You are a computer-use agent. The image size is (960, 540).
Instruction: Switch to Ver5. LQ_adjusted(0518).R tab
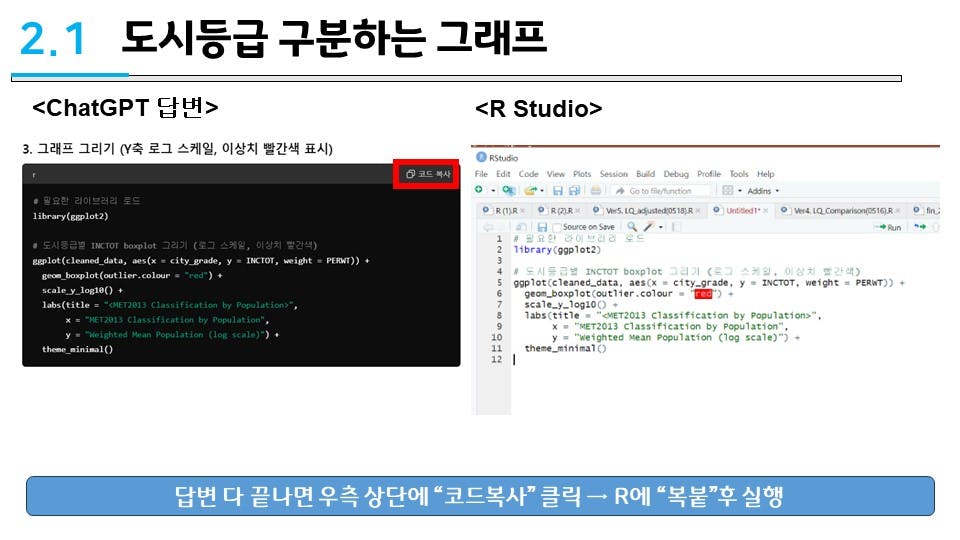[x=649, y=211]
